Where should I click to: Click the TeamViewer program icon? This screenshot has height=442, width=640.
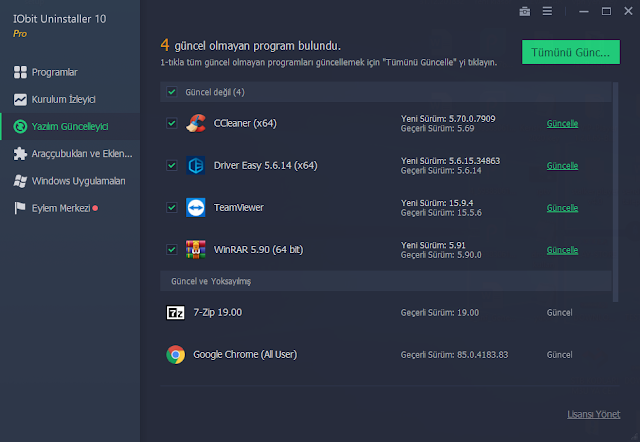click(196, 207)
